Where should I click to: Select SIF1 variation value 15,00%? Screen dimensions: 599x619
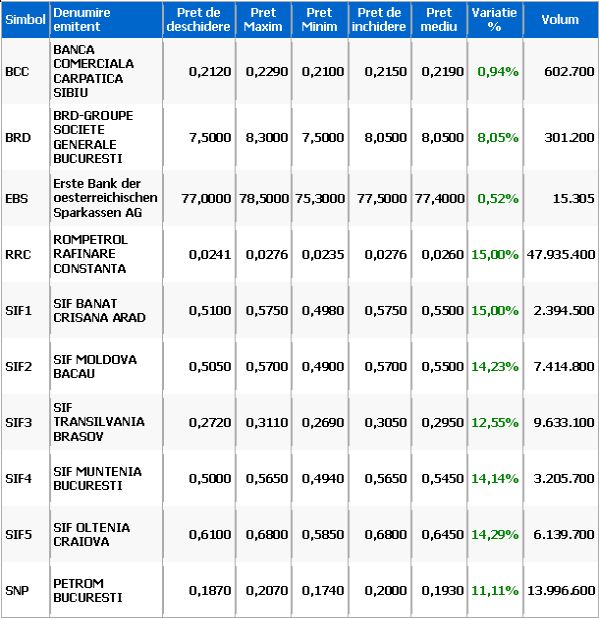click(495, 311)
